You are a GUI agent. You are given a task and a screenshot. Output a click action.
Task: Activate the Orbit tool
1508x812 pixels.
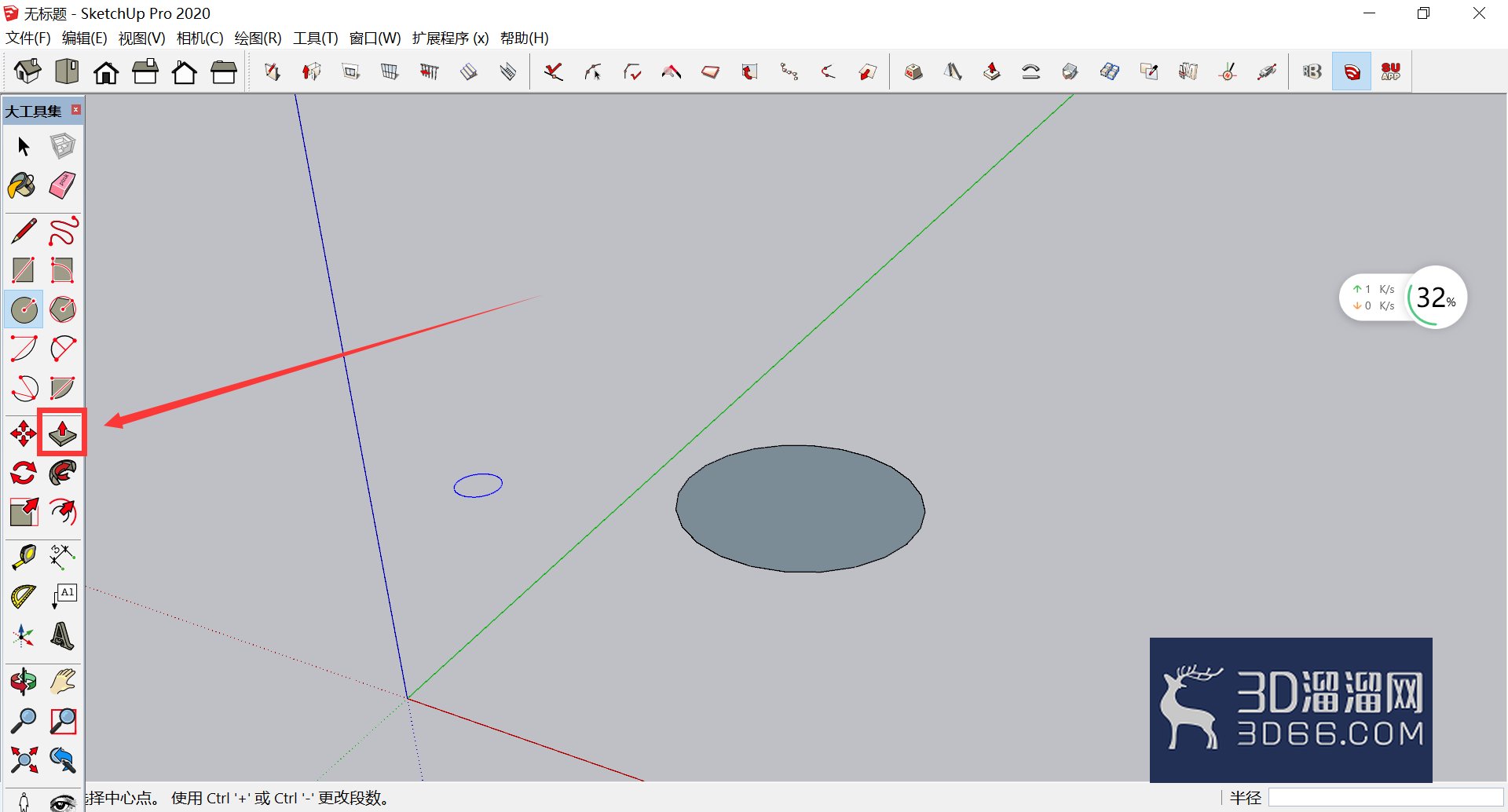click(x=24, y=681)
